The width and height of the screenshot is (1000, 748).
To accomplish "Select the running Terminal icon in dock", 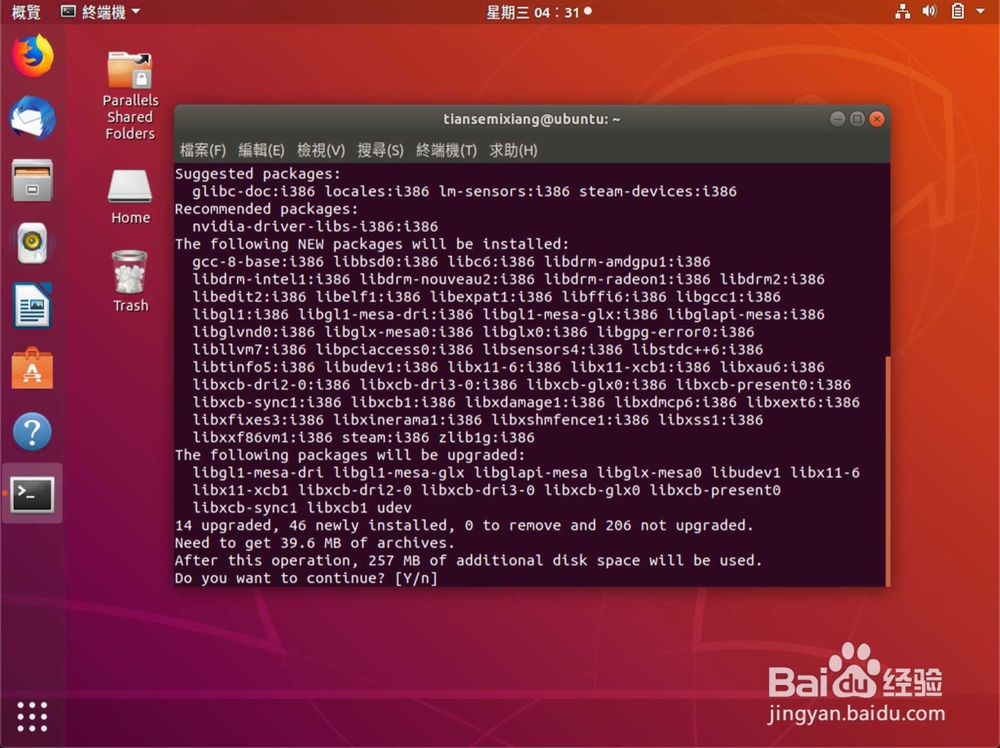I will 33,493.
